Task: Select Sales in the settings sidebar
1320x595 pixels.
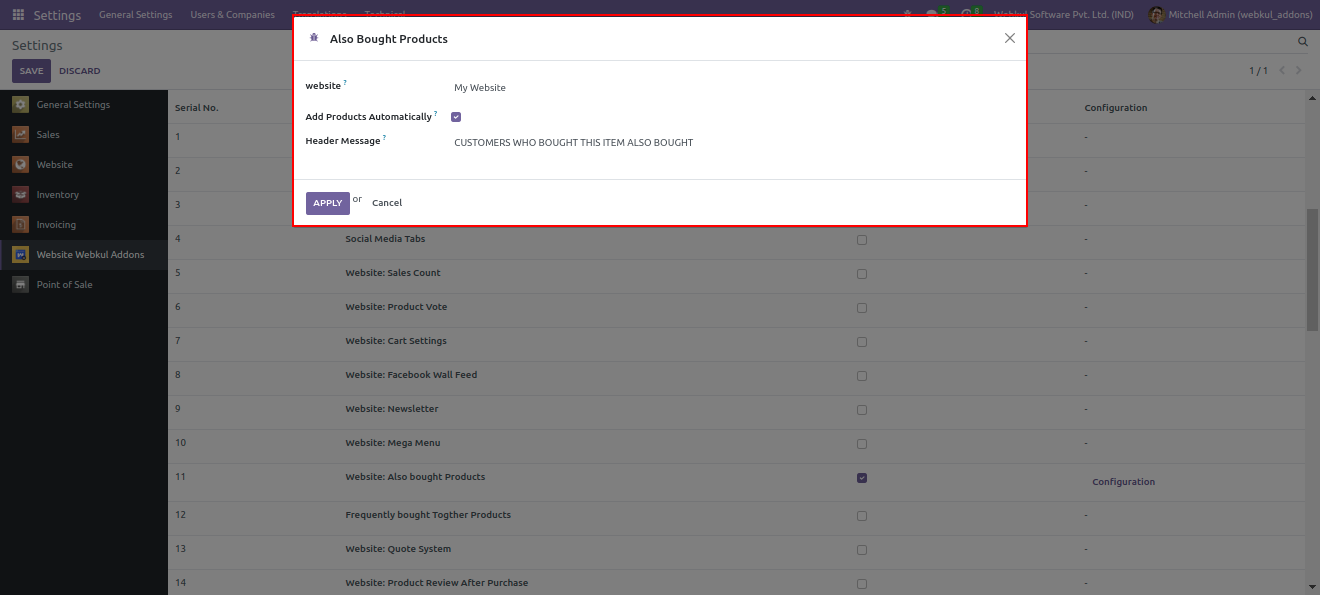Action: pyautogui.click(x=48, y=135)
